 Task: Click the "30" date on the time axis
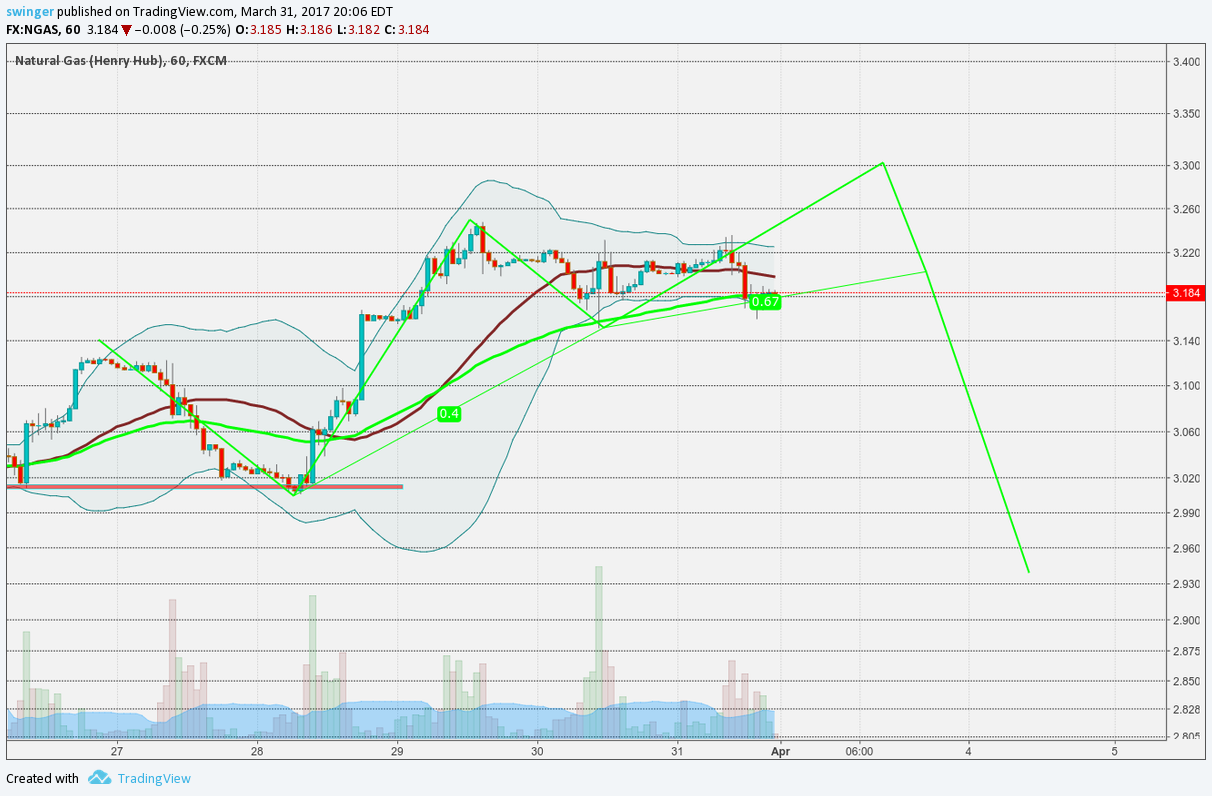point(537,751)
